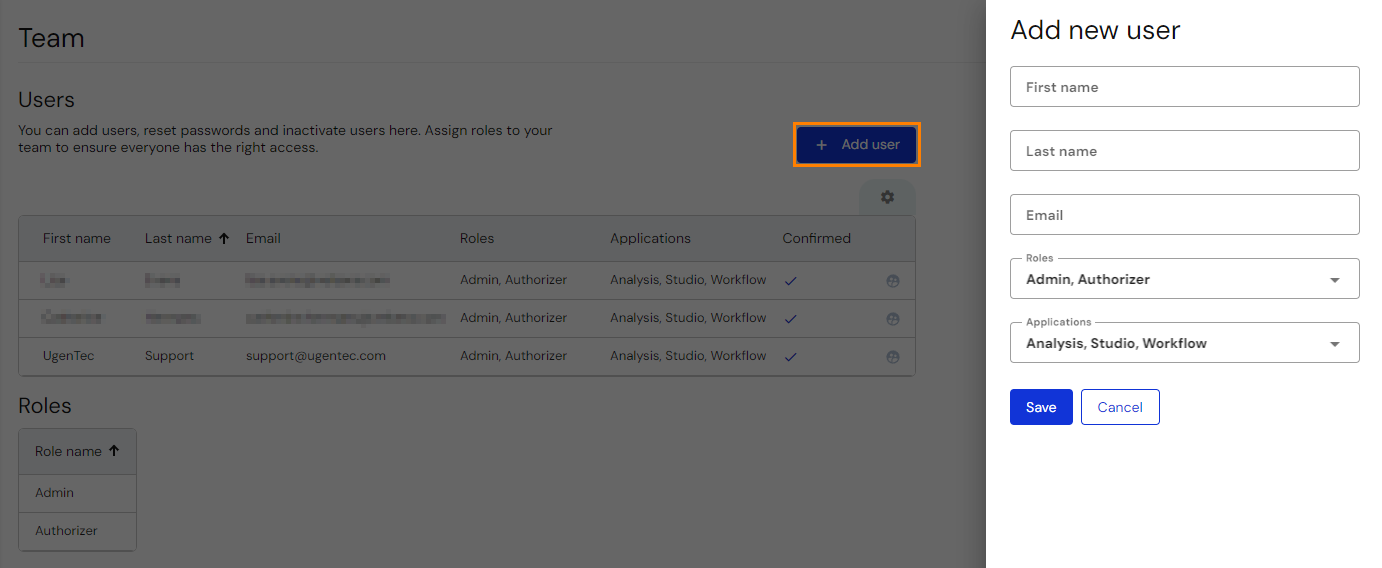This screenshot has height=568, width=1382.
Task: Click the sort arrow next to Last name
Action: point(224,238)
